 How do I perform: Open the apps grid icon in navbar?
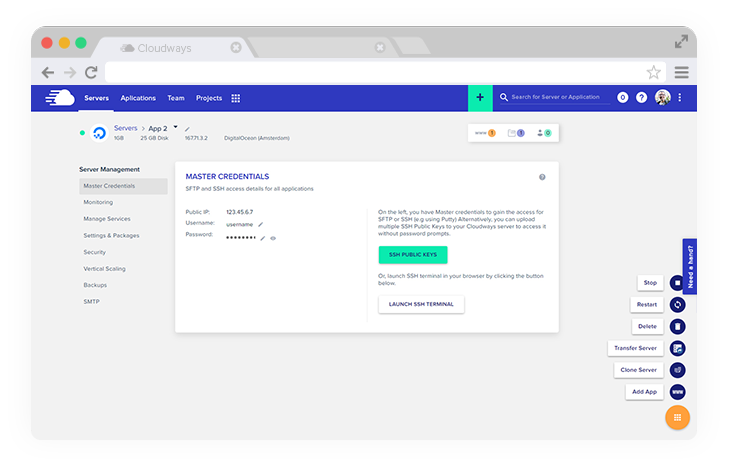pos(236,98)
